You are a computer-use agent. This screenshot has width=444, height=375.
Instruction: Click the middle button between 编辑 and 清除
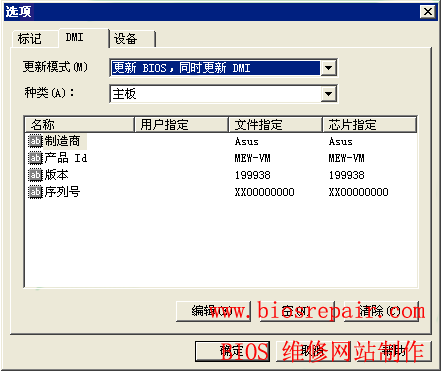click(297, 311)
